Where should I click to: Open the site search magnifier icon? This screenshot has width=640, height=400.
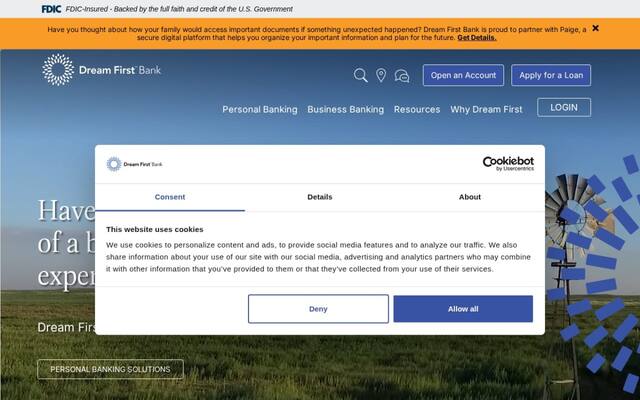[360, 75]
